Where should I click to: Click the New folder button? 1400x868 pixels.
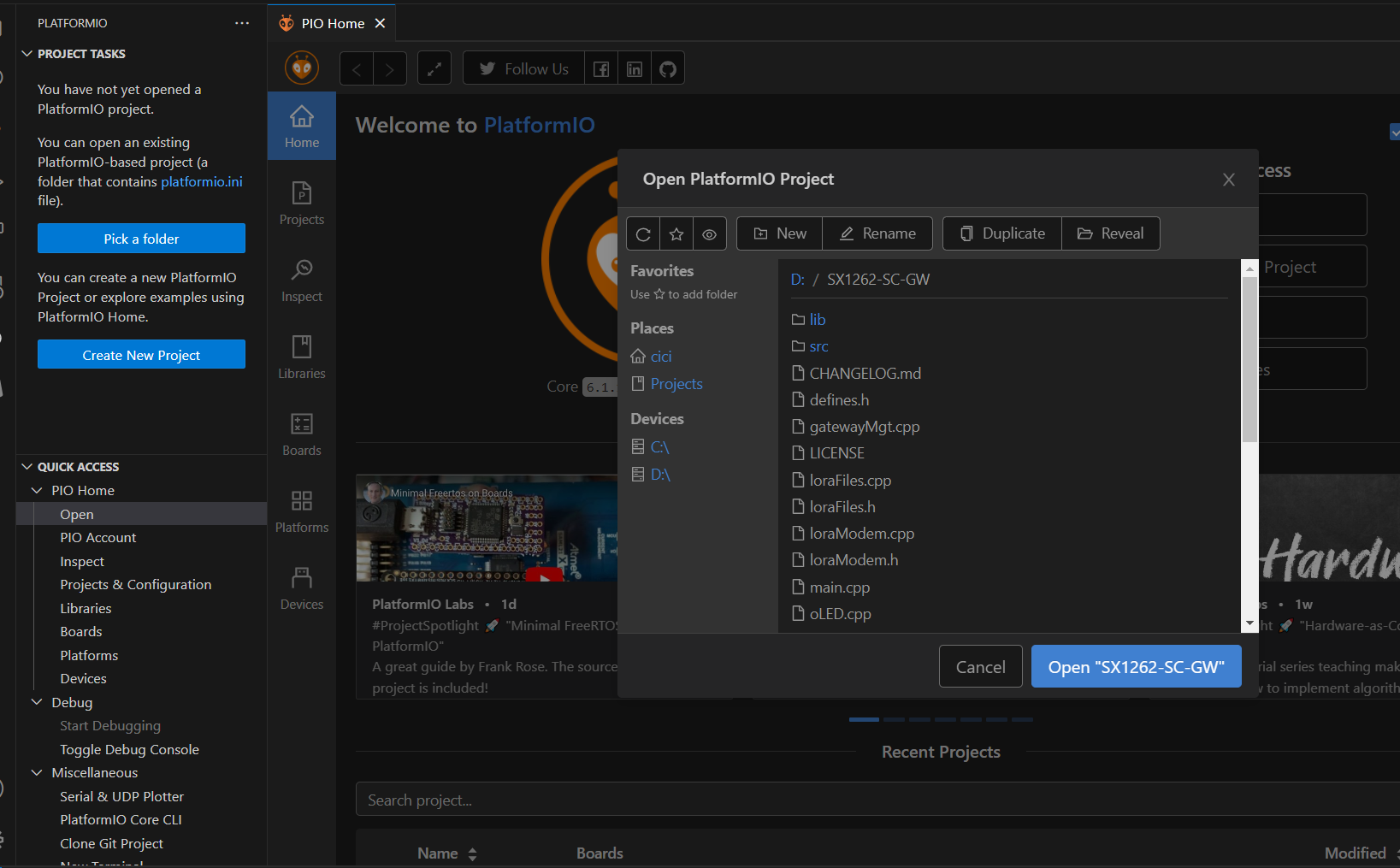(x=779, y=233)
